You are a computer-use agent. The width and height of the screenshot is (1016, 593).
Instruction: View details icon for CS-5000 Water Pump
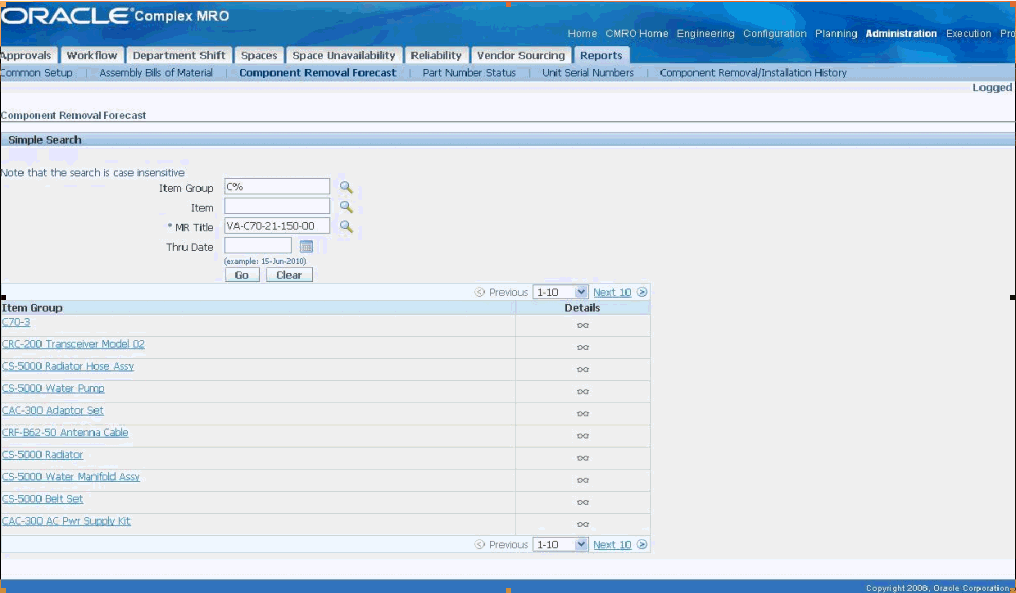pyautogui.click(x=583, y=391)
